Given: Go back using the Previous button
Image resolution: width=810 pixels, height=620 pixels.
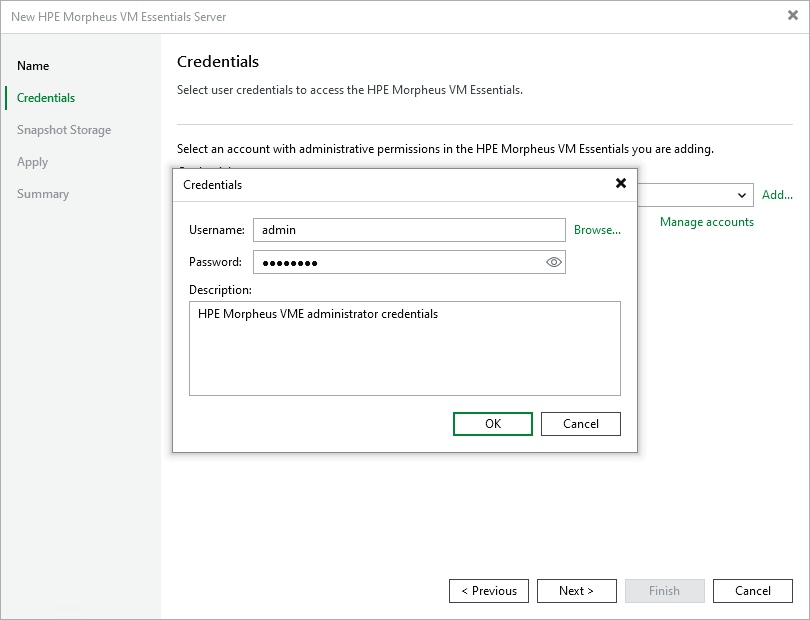Looking at the screenshot, I should coord(489,590).
